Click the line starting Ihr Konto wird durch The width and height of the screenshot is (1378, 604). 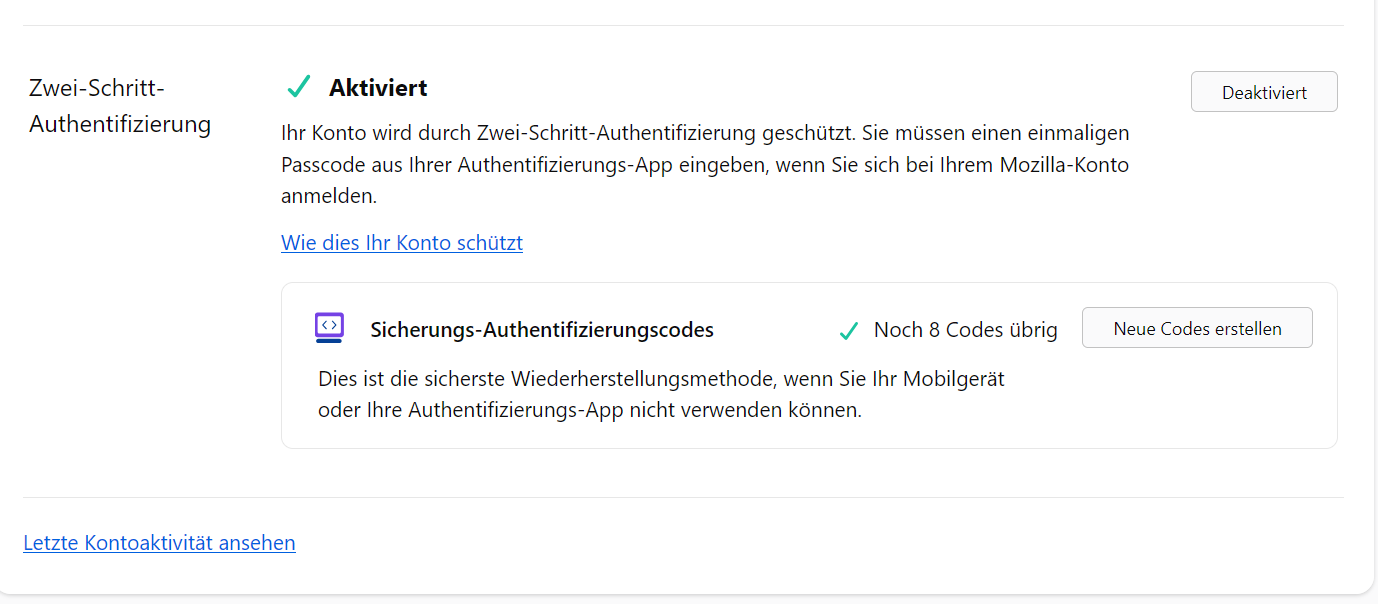(705, 132)
